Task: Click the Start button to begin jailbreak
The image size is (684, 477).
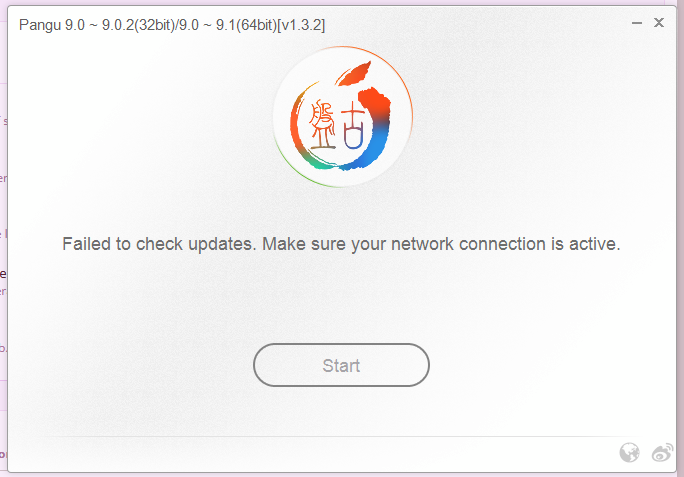Action: 341,365
